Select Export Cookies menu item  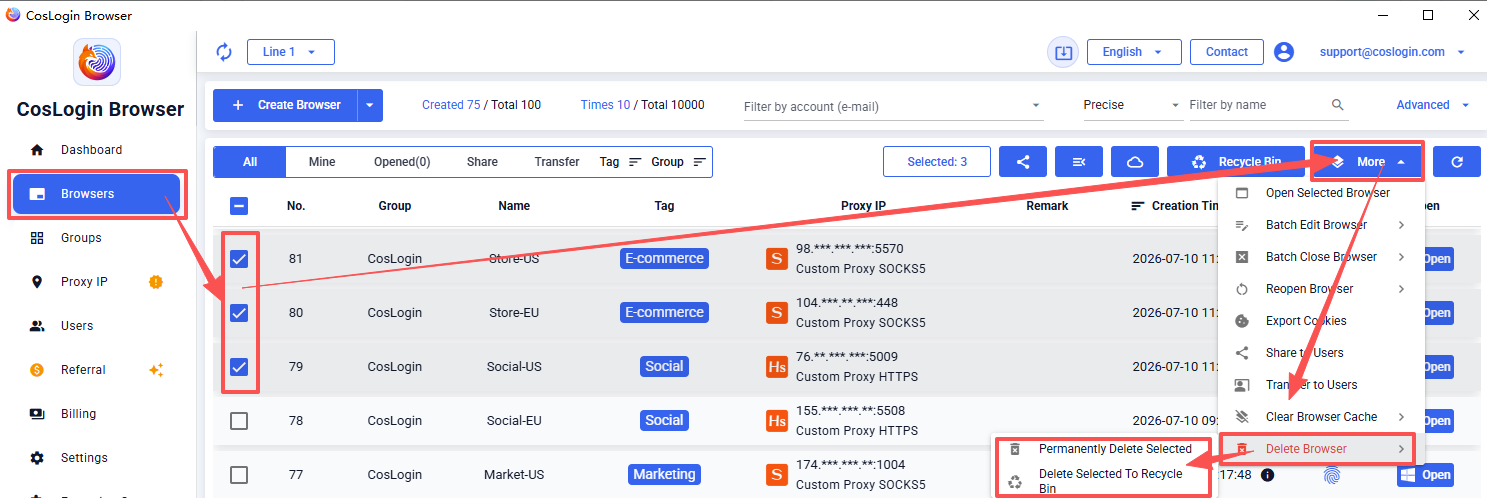[x=1321, y=321]
